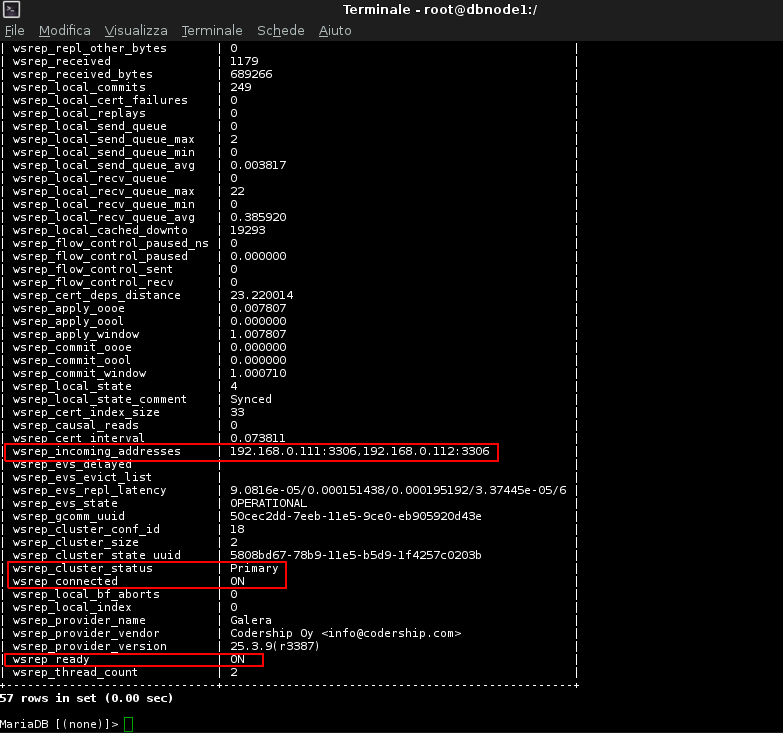Click the terminal icon in the title bar
The width and height of the screenshot is (783, 733).
click(10, 9)
